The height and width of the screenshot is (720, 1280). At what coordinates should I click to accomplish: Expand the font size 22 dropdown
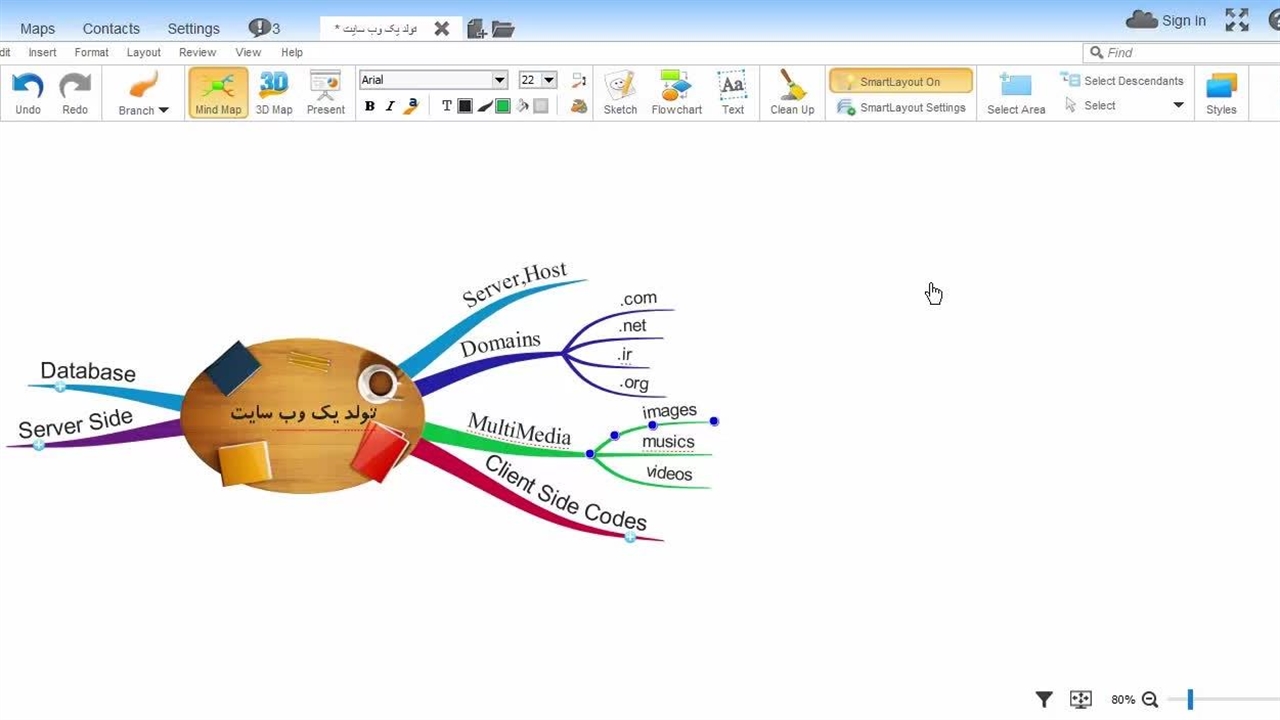[x=549, y=80]
